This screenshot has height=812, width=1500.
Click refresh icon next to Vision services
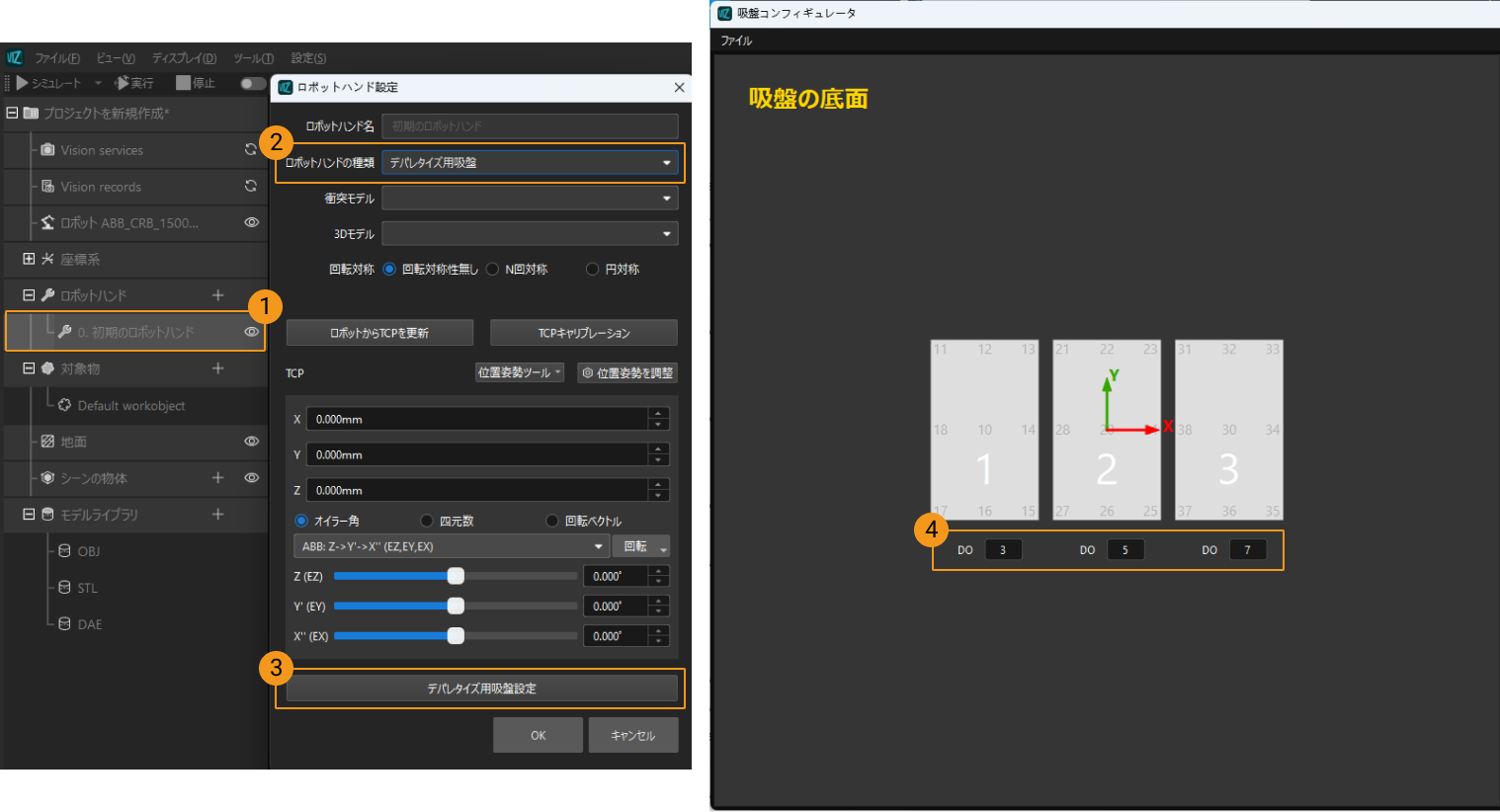(x=251, y=150)
